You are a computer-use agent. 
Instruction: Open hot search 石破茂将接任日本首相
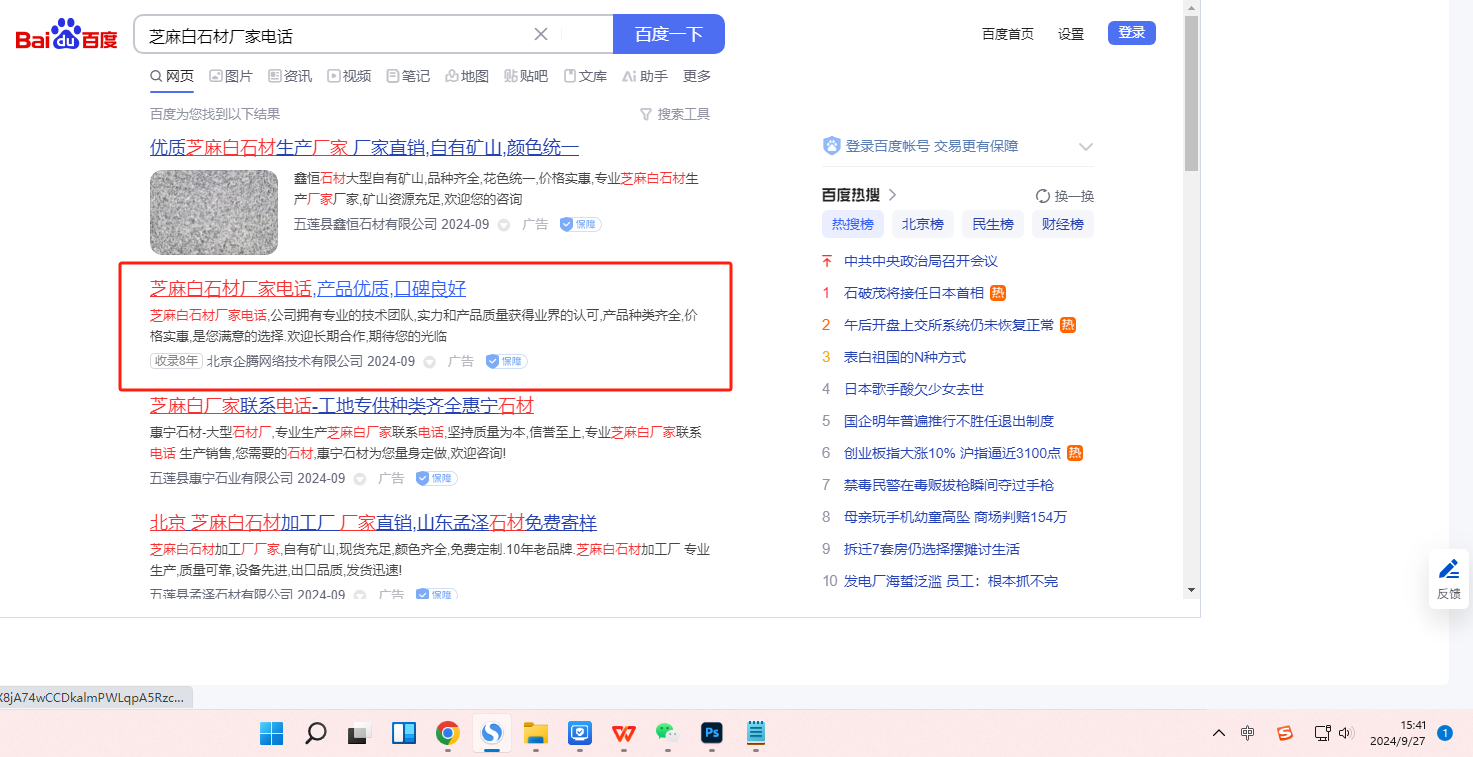click(914, 293)
